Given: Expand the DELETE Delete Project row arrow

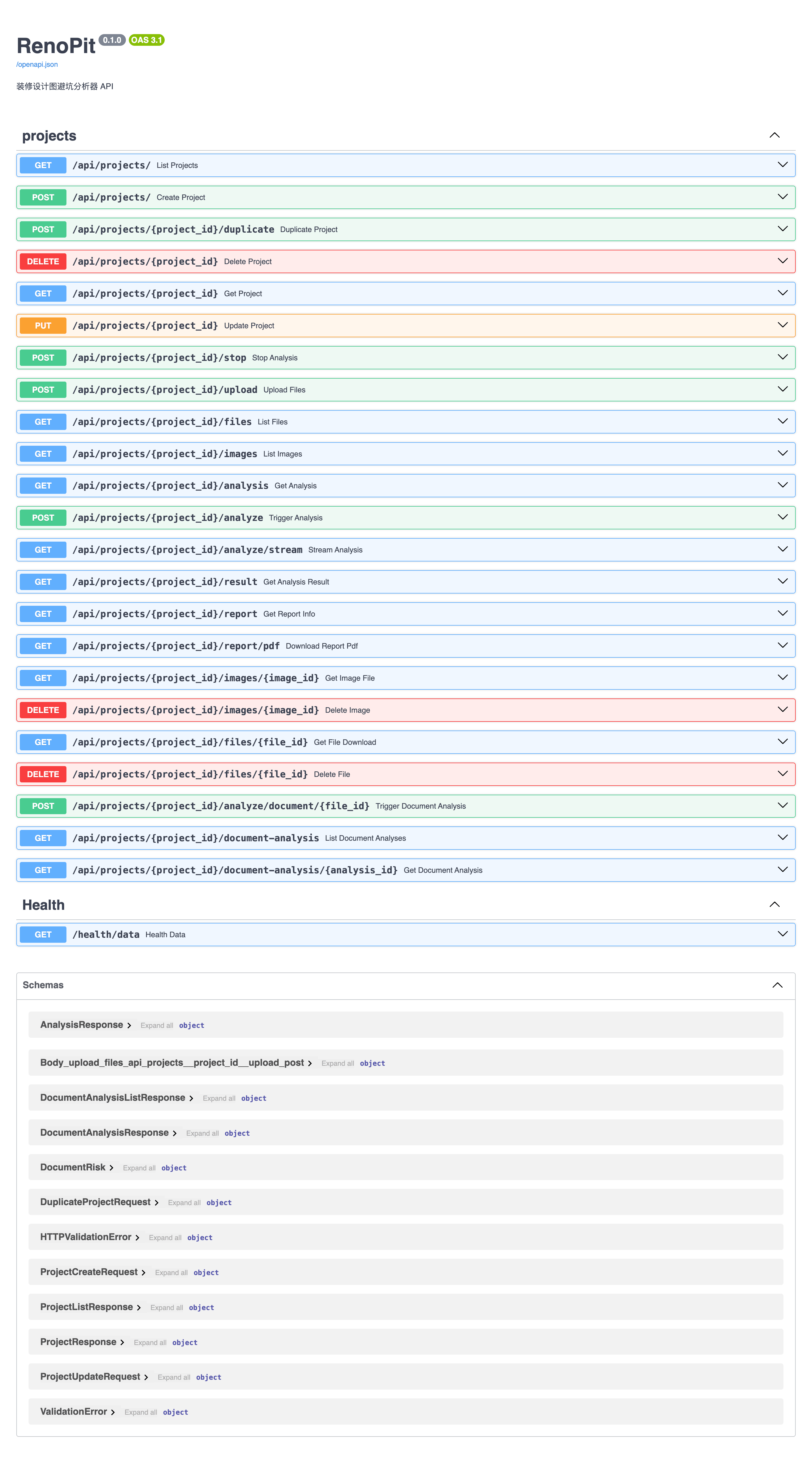Looking at the screenshot, I should (783, 261).
